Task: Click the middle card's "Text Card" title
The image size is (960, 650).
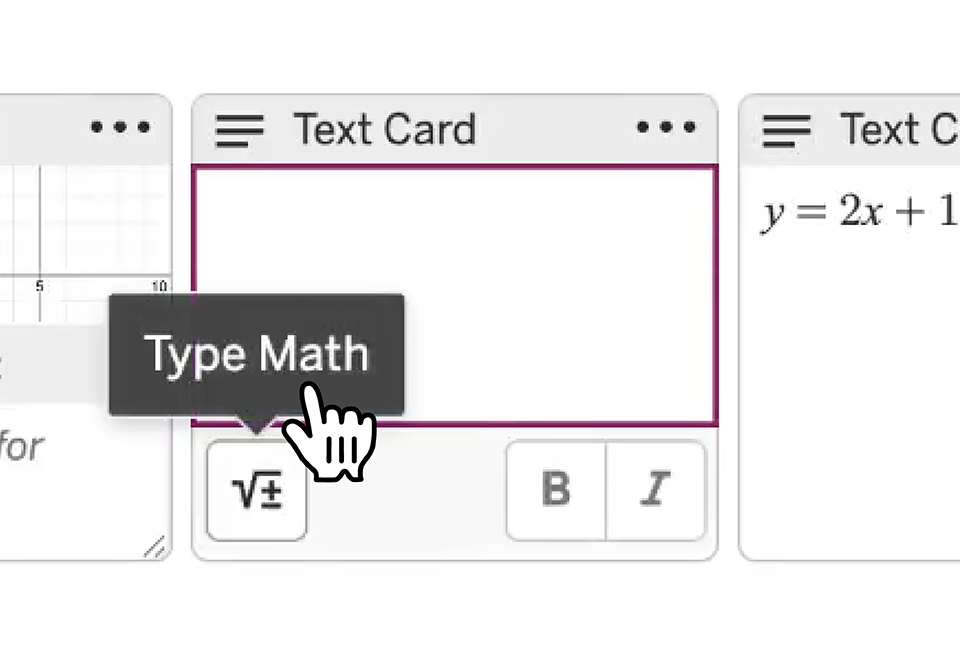Action: [x=384, y=130]
